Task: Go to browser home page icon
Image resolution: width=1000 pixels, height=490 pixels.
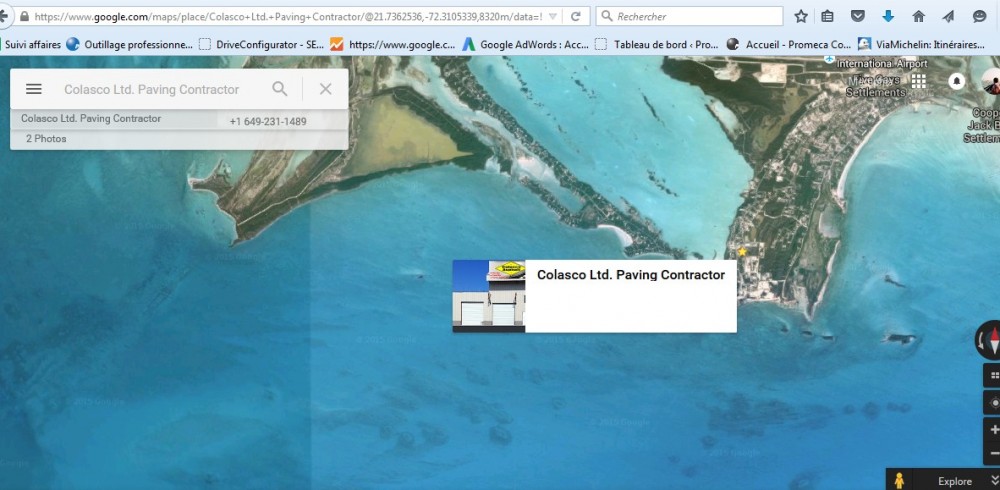Action: tap(918, 17)
